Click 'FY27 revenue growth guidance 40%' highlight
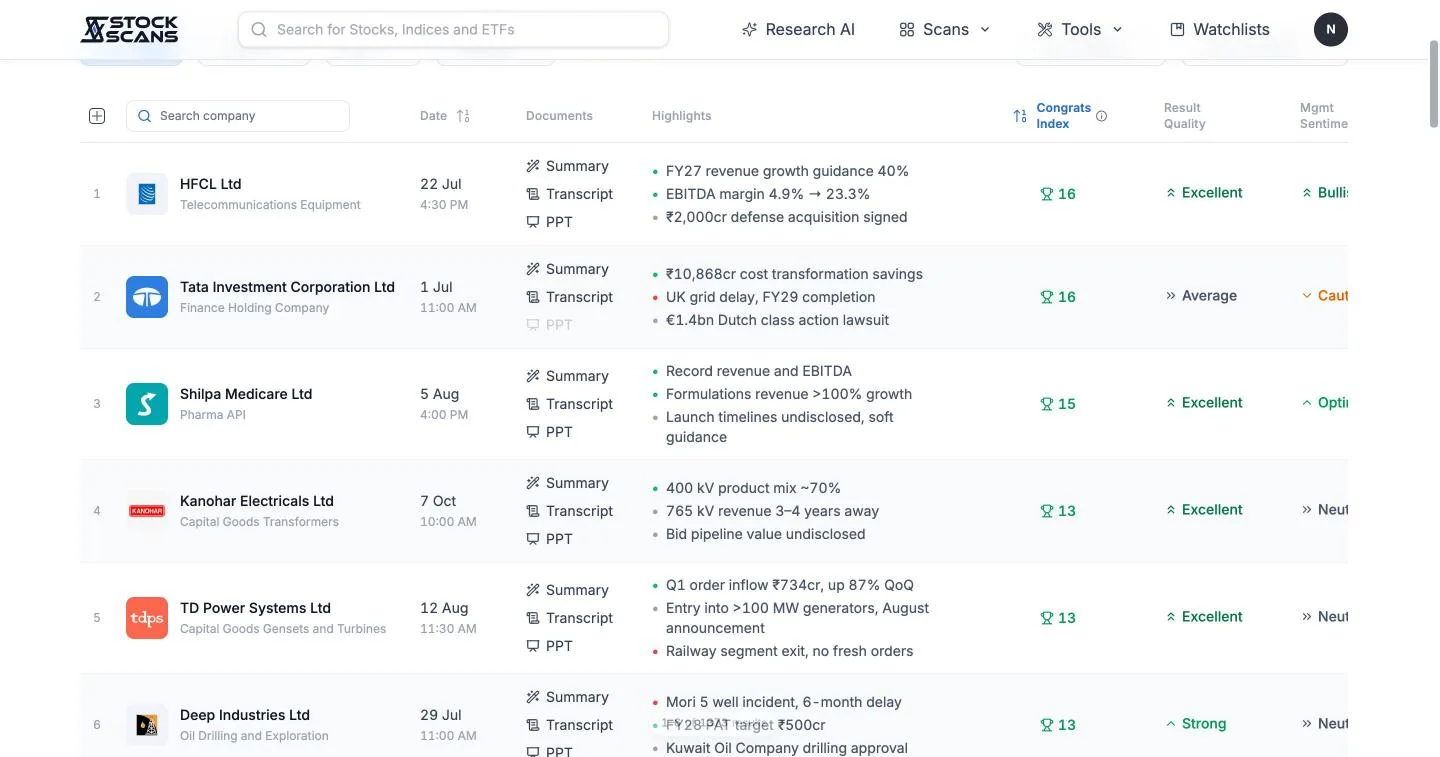Image resolution: width=1440 pixels, height=757 pixels. pos(787,171)
